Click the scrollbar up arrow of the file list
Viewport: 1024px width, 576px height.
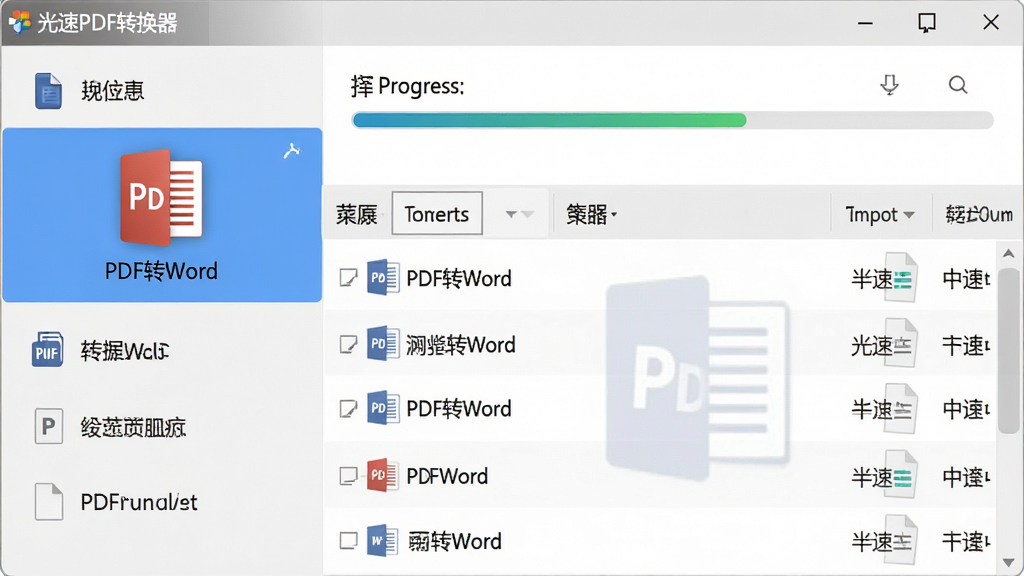(x=1008, y=253)
